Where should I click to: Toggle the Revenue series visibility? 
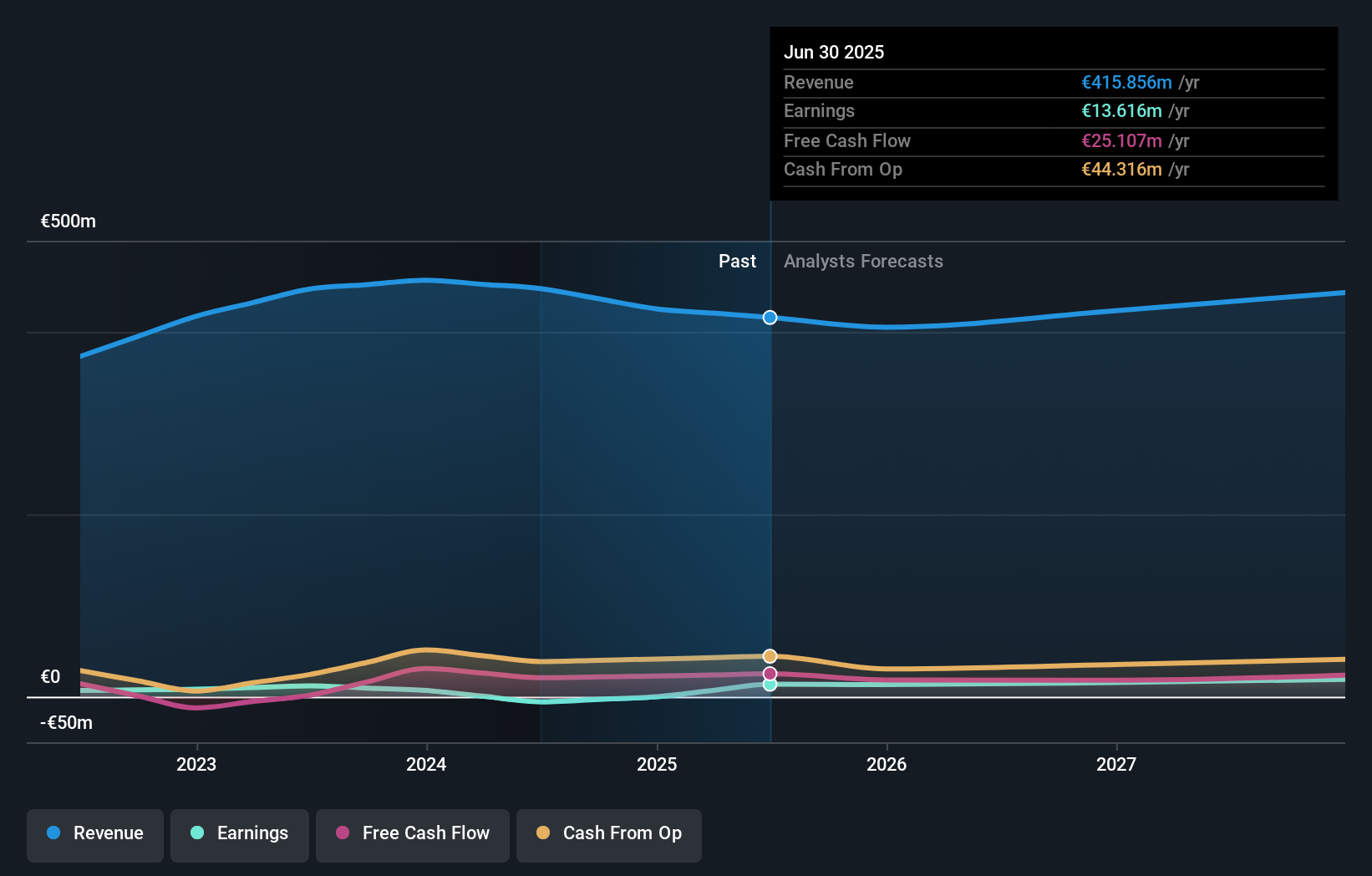click(x=94, y=833)
